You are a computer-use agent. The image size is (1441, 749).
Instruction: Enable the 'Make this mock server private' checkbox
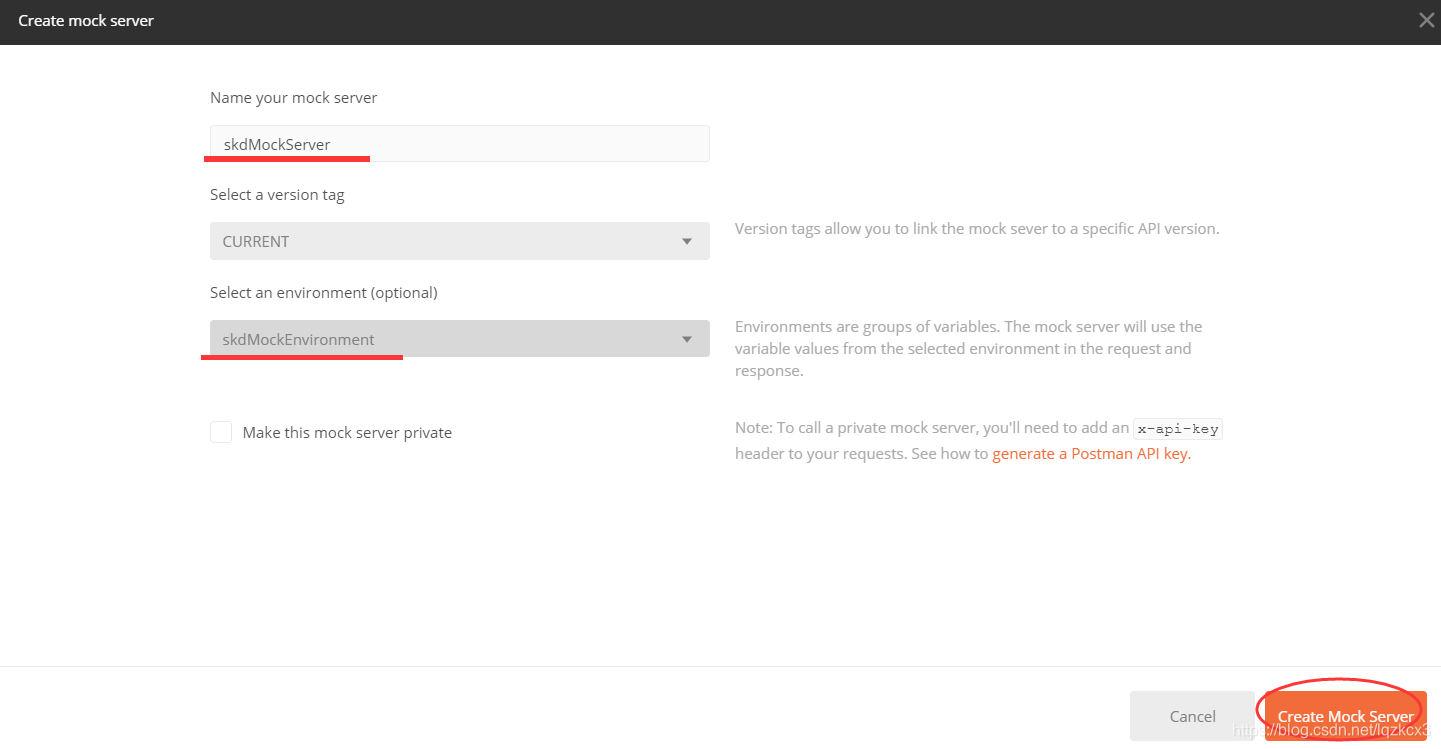(x=220, y=431)
